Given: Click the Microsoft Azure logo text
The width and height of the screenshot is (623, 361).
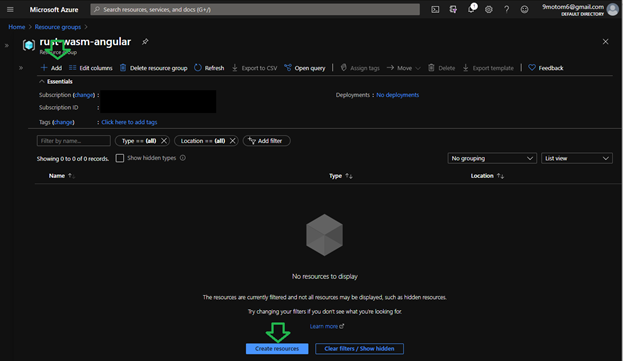Looking at the screenshot, I should click(54, 10).
